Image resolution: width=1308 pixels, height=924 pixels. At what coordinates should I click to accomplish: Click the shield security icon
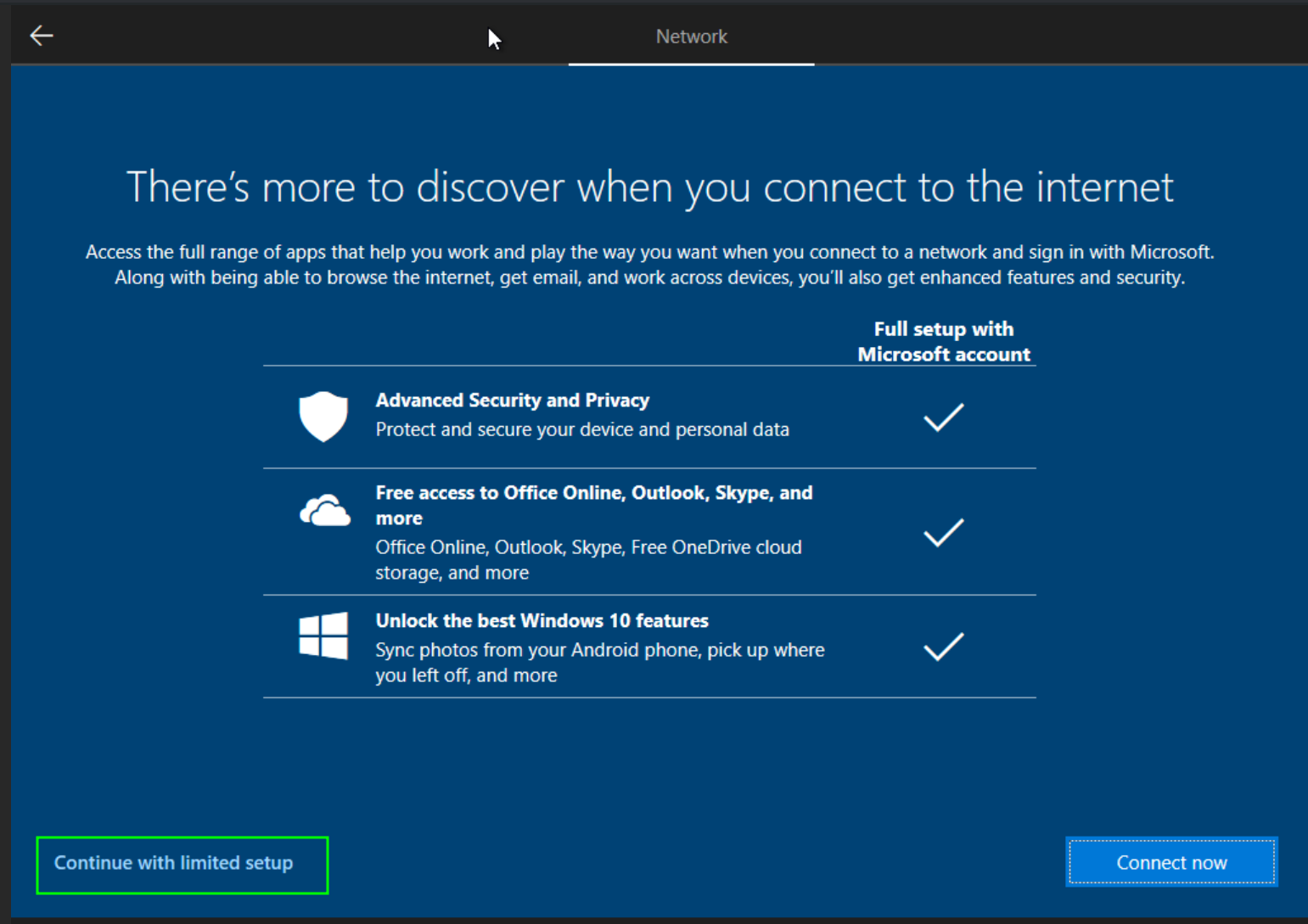pyautogui.click(x=323, y=417)
